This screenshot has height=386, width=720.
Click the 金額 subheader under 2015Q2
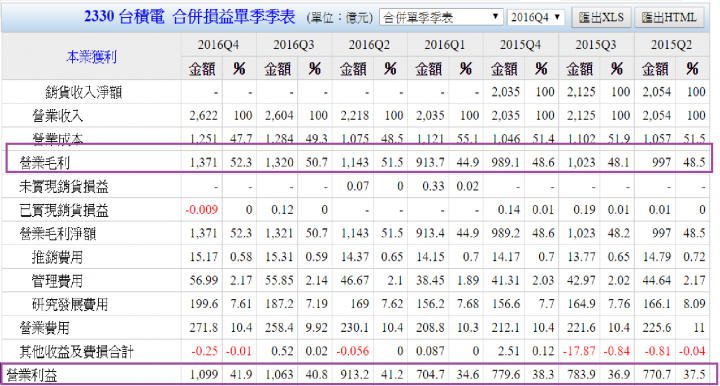[x=655, y=69]
